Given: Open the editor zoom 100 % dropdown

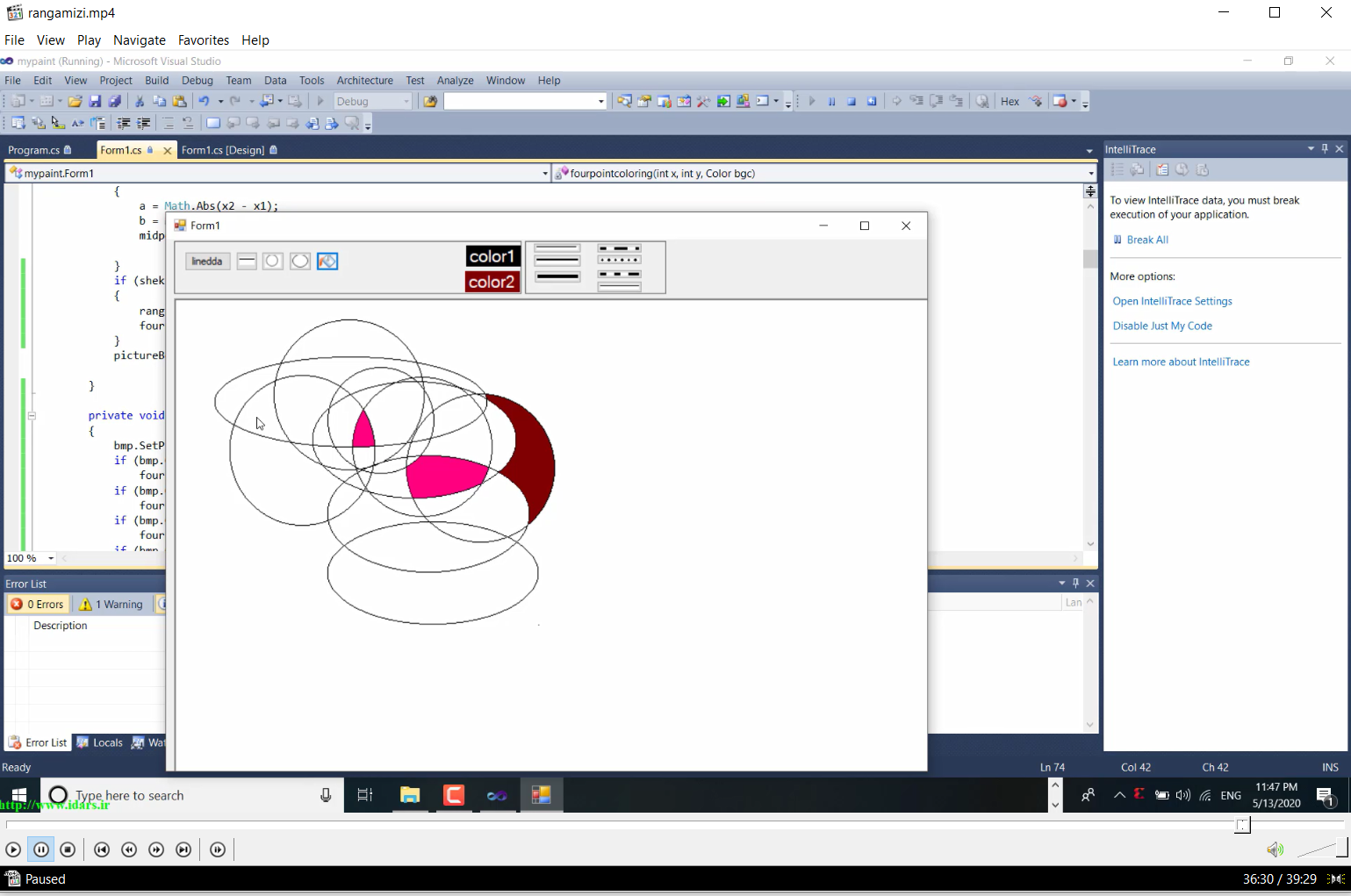Looking at the screenshot, I should 51,558.
